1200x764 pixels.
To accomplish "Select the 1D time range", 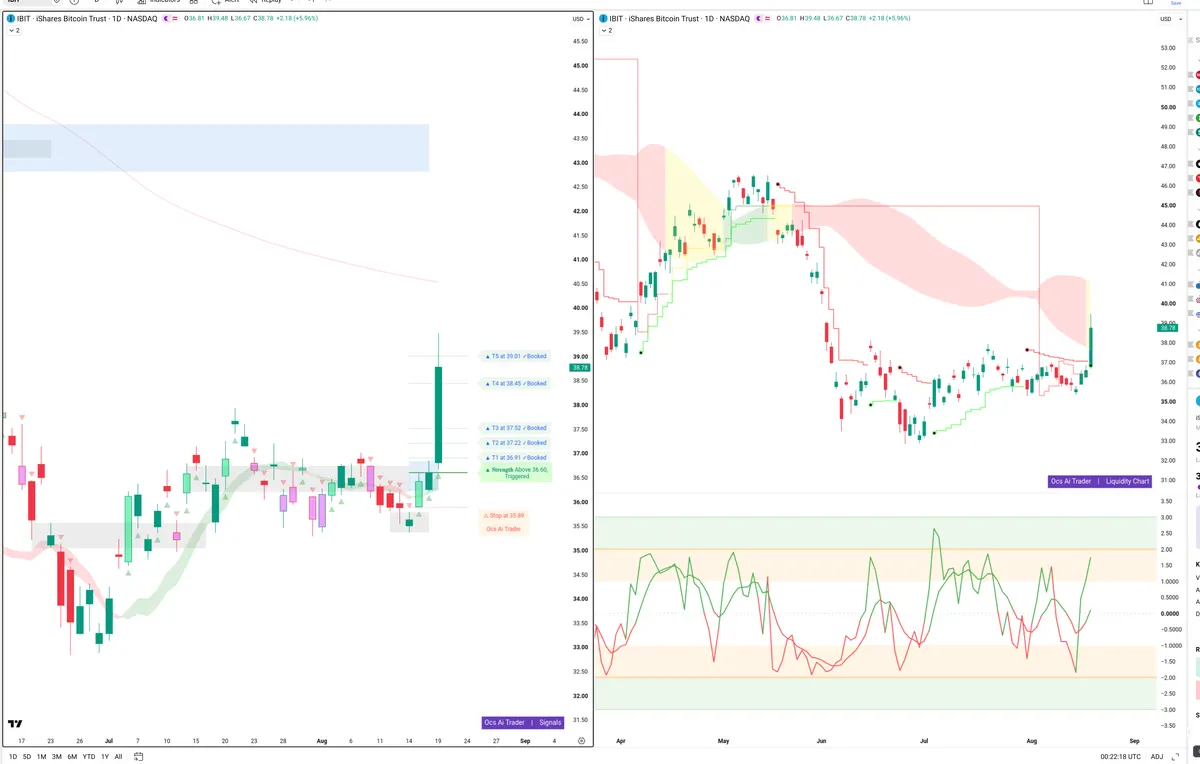I will tap(12, 756).
